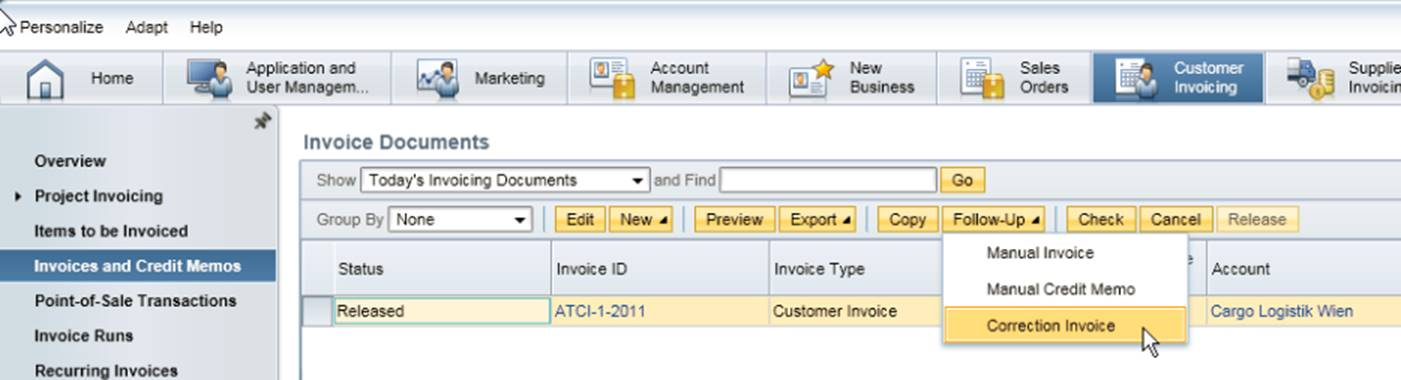1401x380 pixels.
Task: Open Application and User Management icon
Action: [x=208, y=78]
